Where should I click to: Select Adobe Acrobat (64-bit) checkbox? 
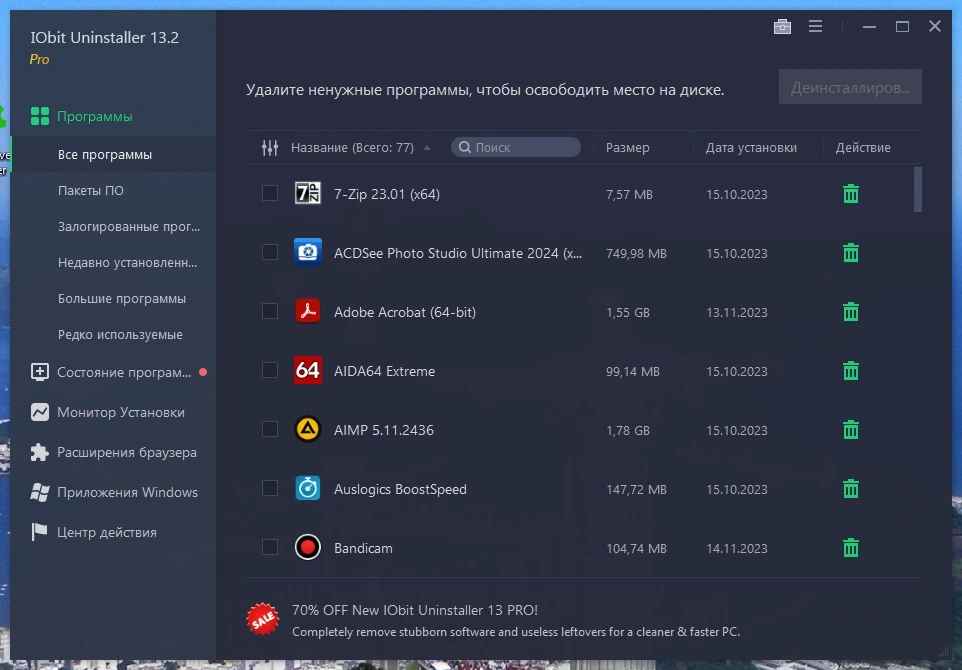(270, 311)
